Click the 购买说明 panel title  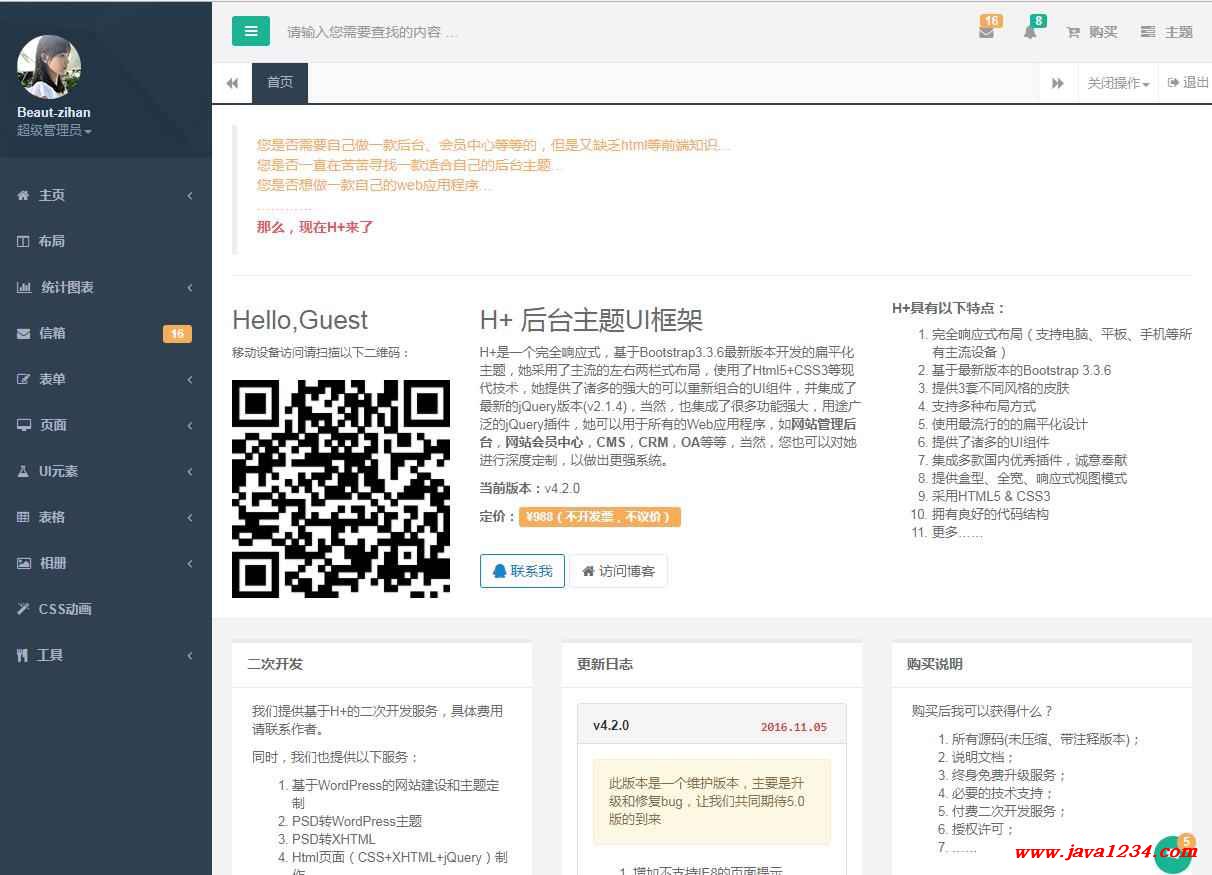tap(935, 664)
